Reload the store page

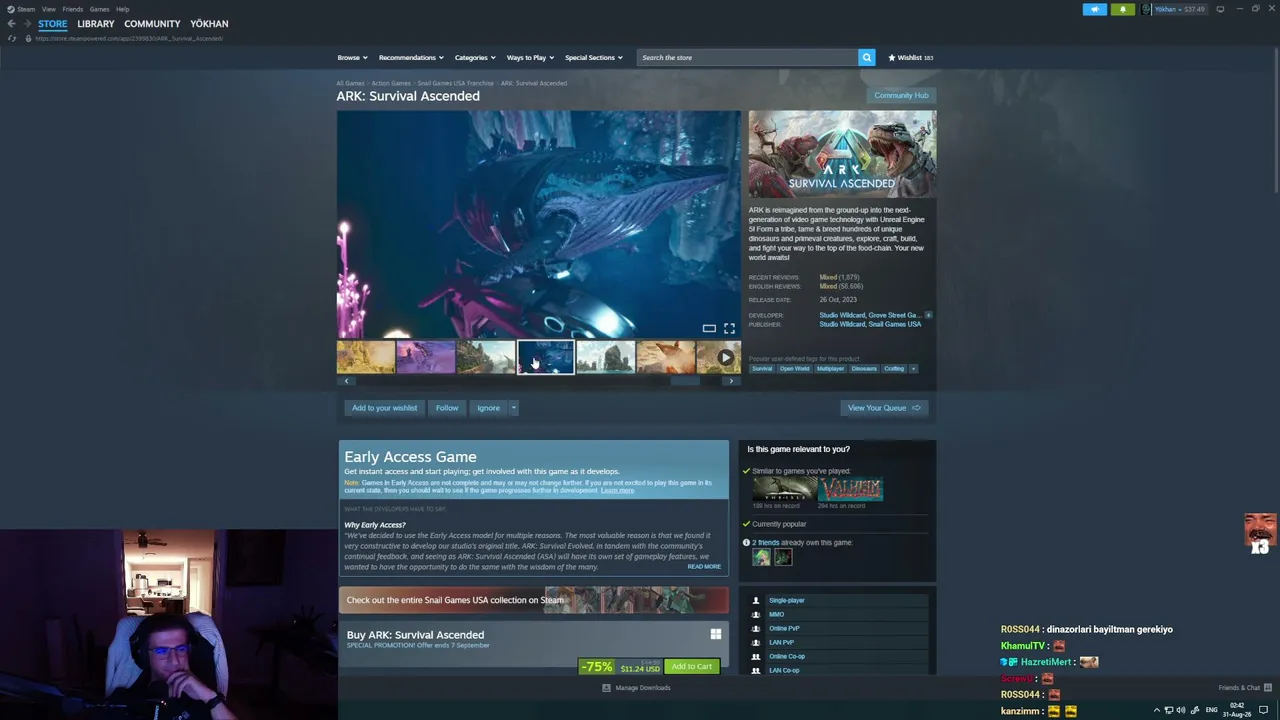pos(12,38)
